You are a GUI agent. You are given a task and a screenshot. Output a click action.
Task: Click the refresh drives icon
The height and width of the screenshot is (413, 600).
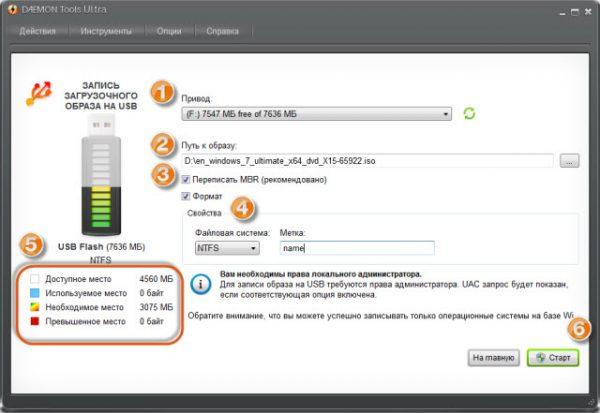click(x=469, y=113)
